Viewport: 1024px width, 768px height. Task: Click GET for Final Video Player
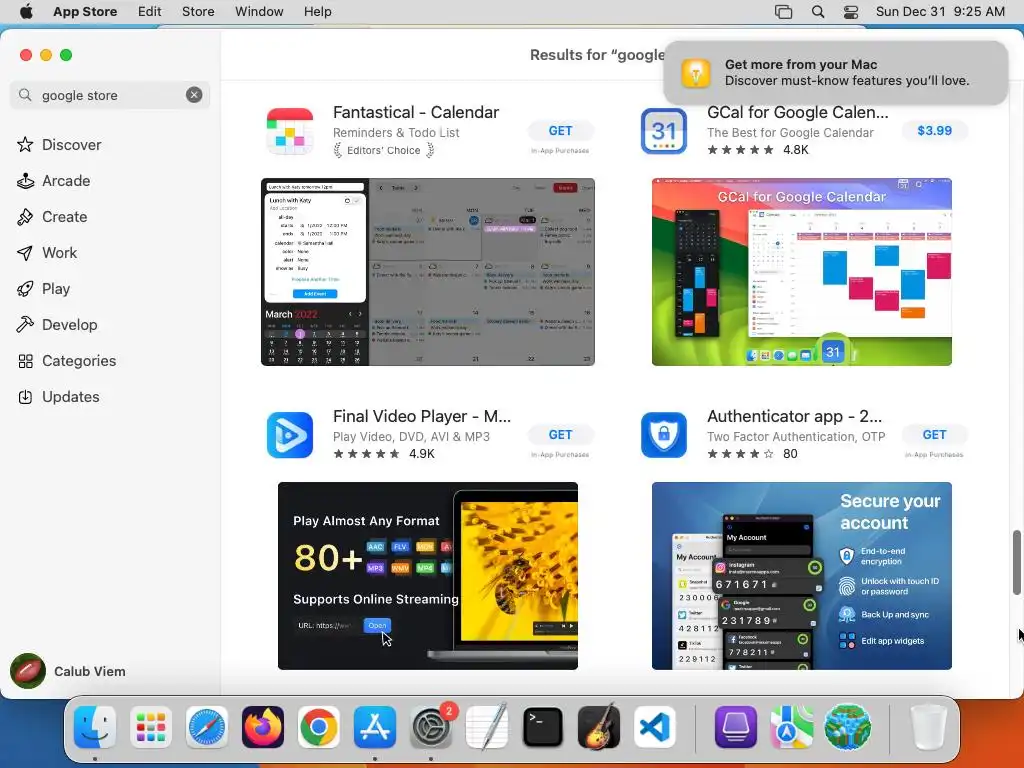tap(560, 435)
